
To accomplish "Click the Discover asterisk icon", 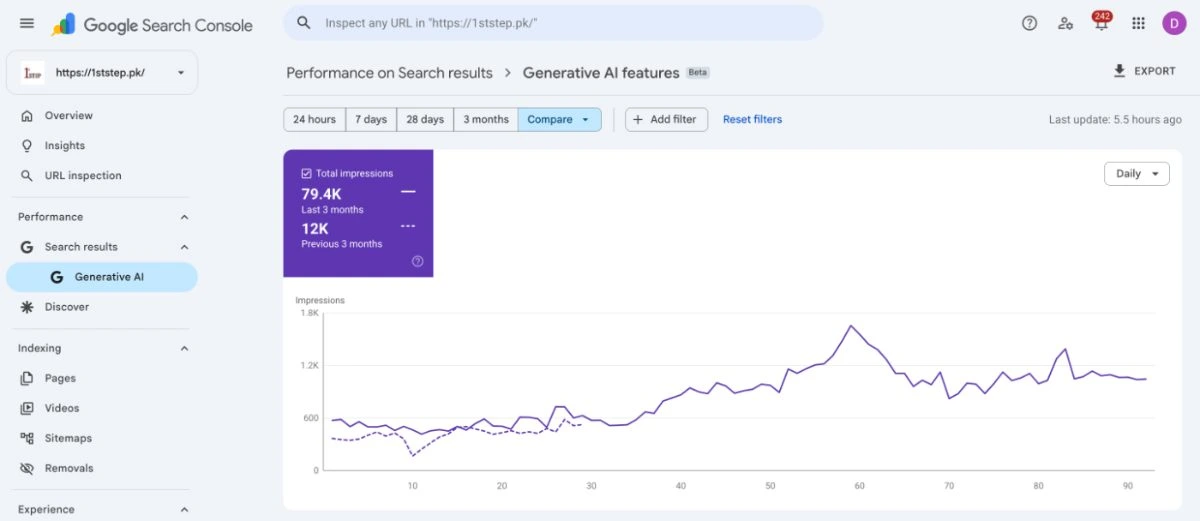I will click(x=27, y=307).
